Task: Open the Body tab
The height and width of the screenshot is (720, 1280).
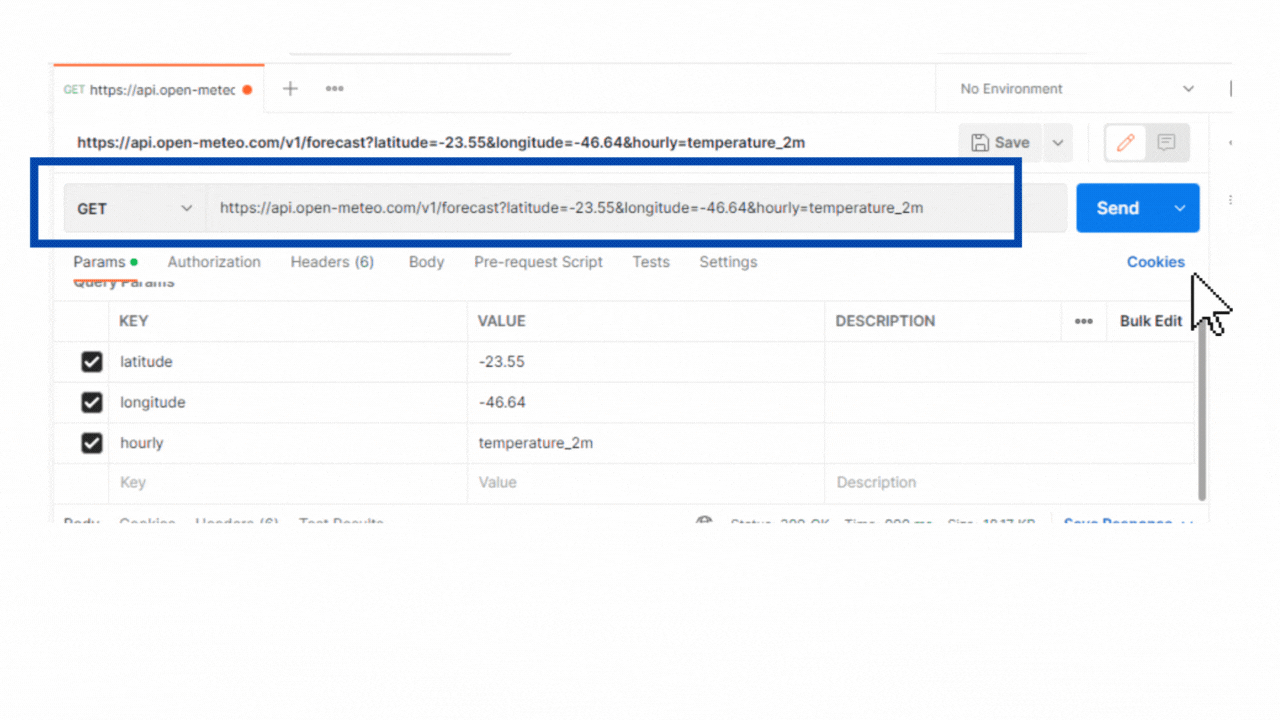Action: pyautogui.click(x=426, y=262)
